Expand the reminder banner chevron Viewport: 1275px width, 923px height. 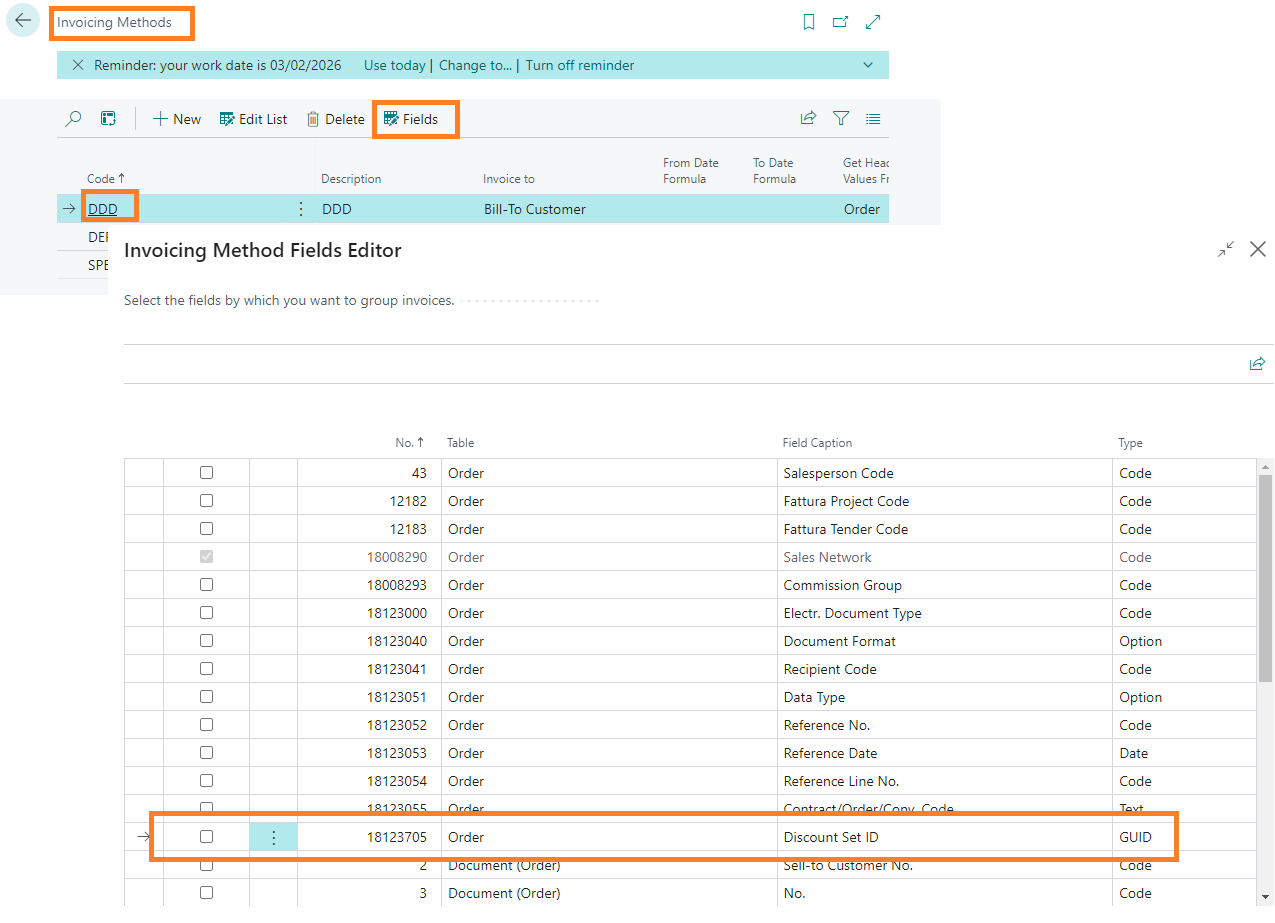click(x=867, y=65)
